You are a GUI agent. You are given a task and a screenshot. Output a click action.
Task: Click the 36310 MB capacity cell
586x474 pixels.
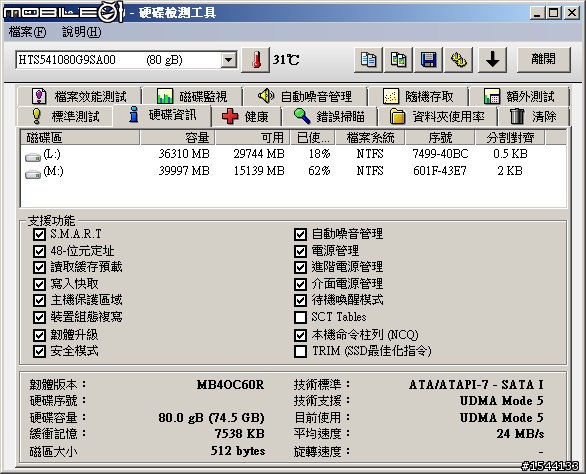(x=184, y=154)
